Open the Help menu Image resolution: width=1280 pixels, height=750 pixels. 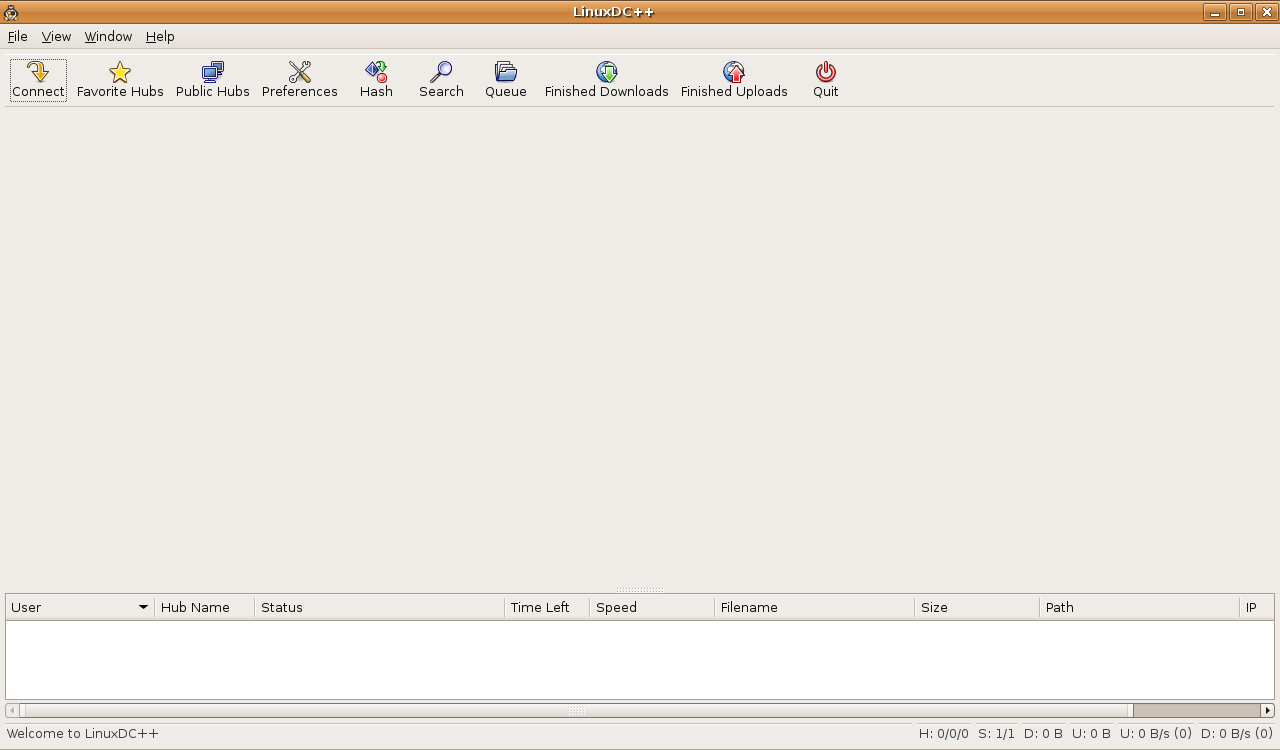coord(160,36)
